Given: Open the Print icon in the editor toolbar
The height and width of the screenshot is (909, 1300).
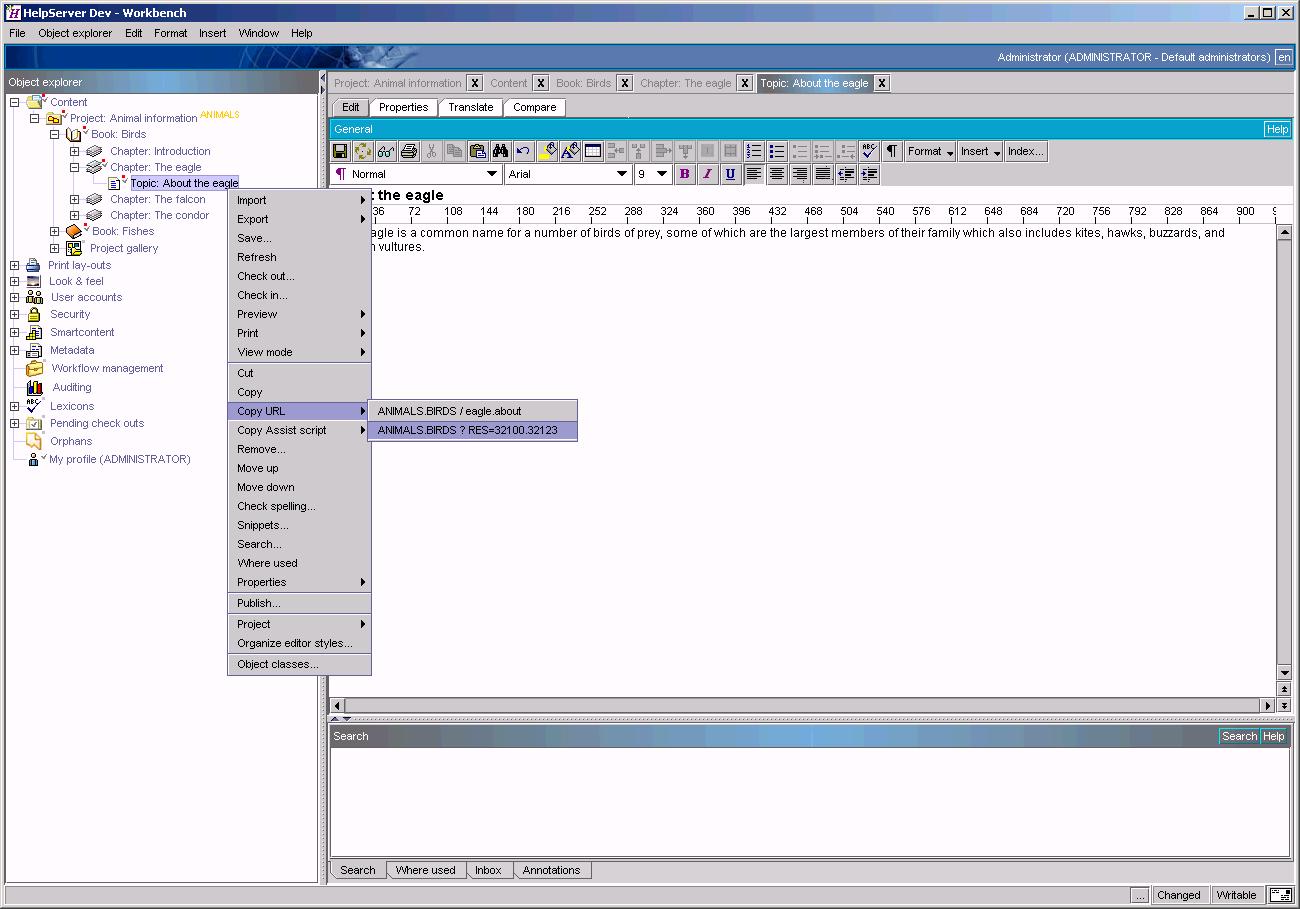Looking at the screenshot, I should tap(408, 150).
